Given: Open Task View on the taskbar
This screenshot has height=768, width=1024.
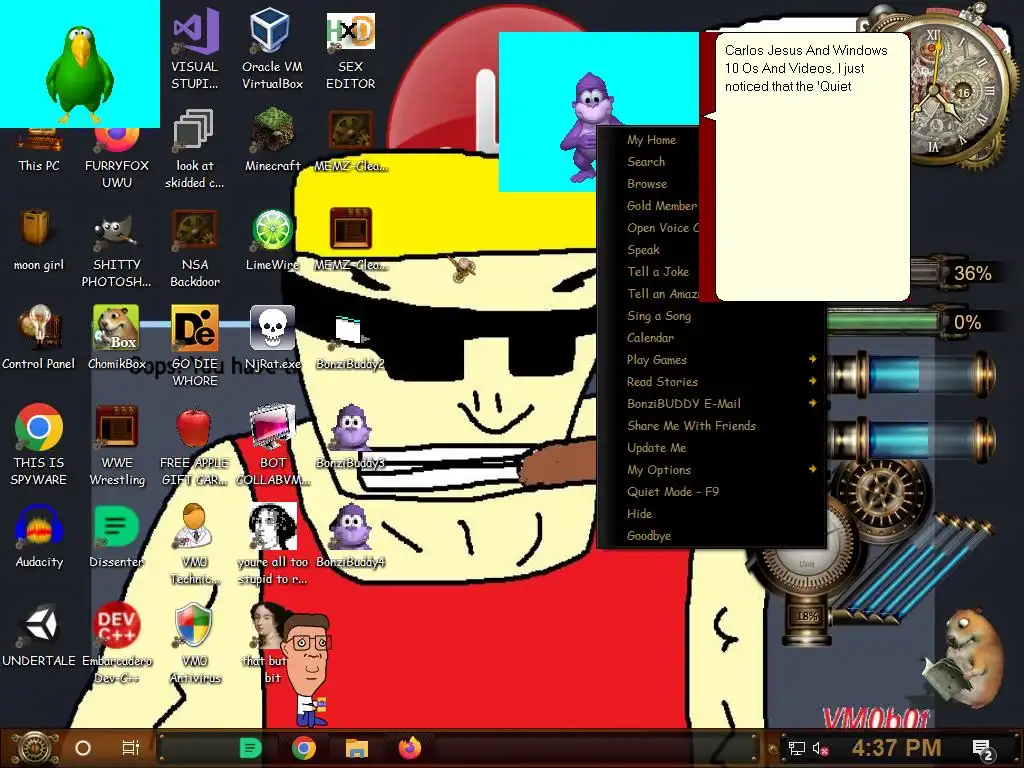Looking at the screenshot, I should coord(131,747).
